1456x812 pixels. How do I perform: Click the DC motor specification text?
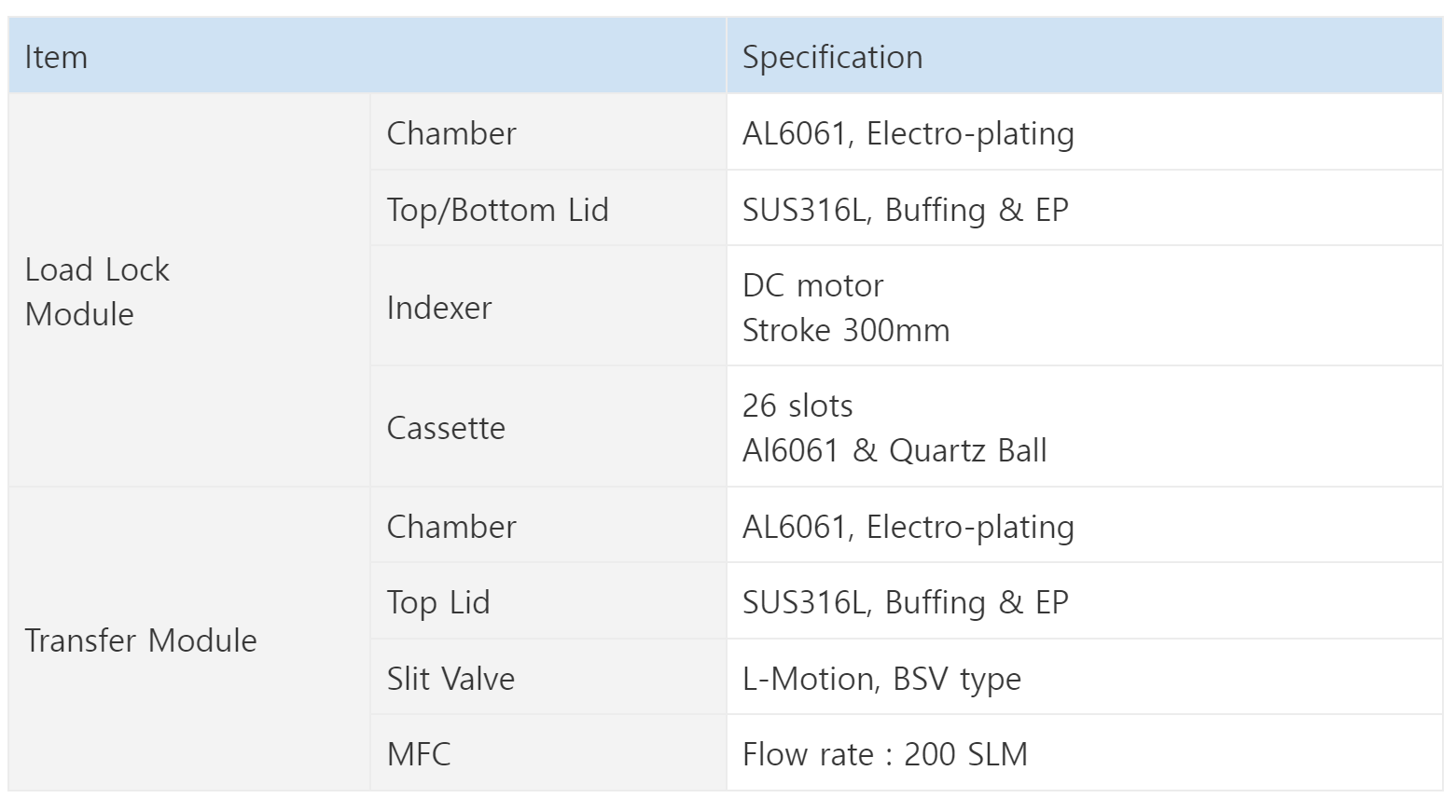812,285
